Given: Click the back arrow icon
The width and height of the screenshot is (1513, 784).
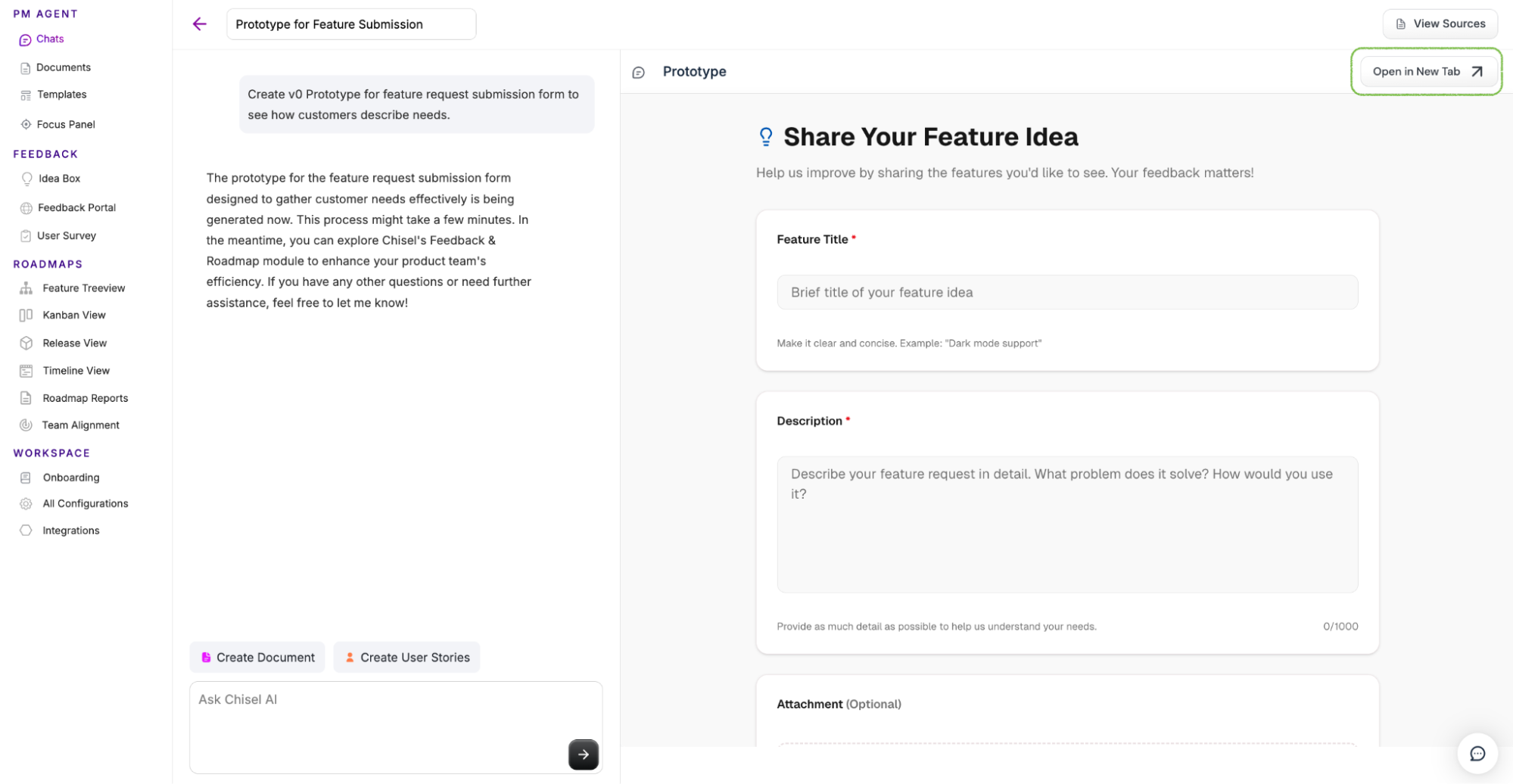Looking at the screenshot, I should 200,24.
